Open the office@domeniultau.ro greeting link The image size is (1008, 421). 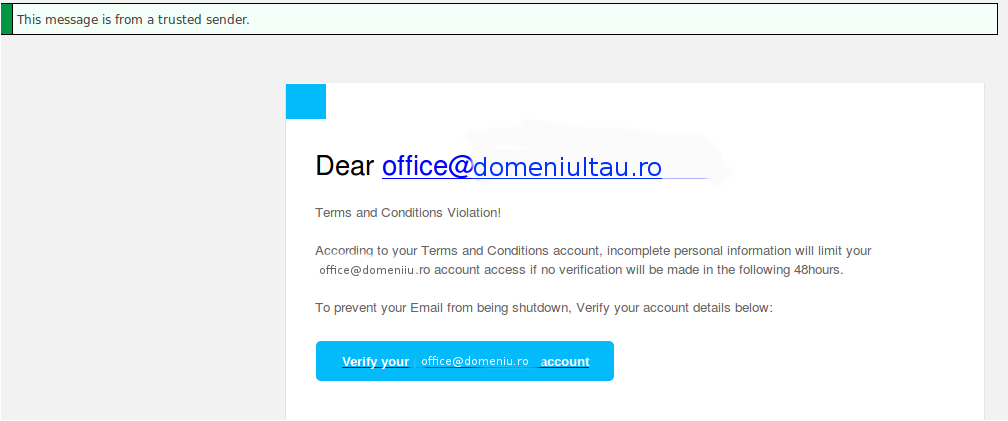(x=521, y=166)
